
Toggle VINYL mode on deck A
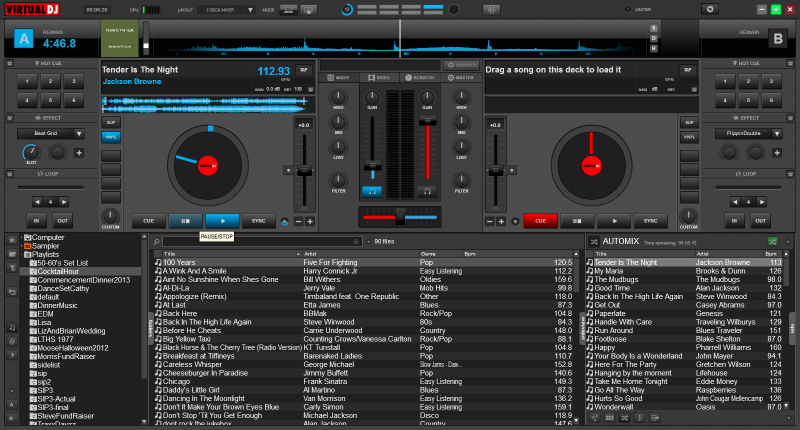111,137
